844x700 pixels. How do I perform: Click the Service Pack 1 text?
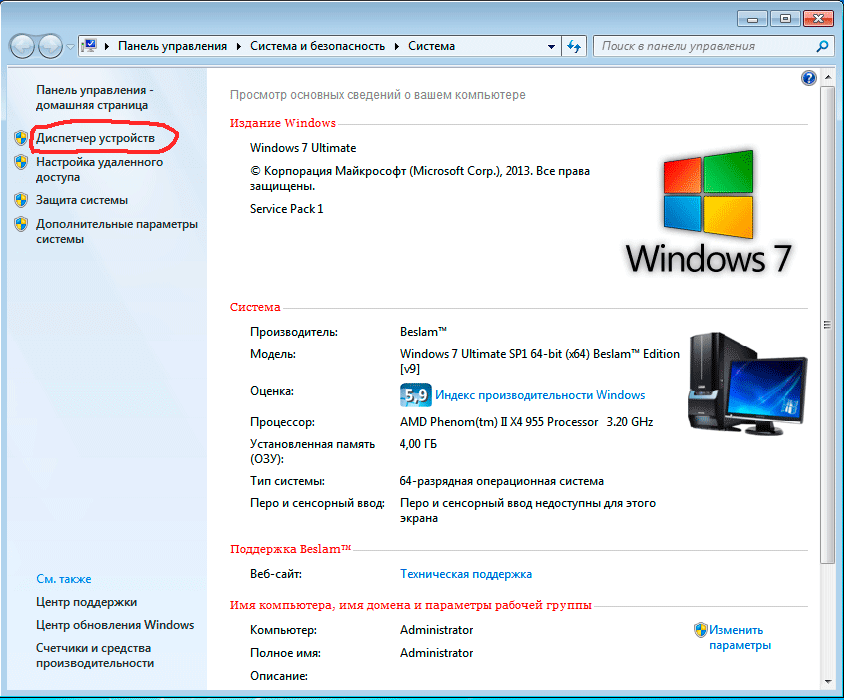[x=286, y=209]
